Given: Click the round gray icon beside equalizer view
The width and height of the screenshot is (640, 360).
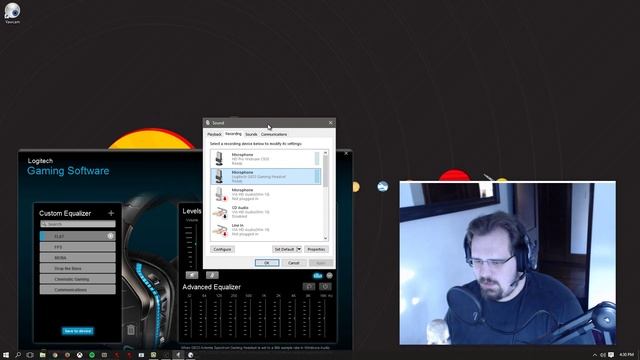Looking at the screenshot, I should (x=329, y=276).
